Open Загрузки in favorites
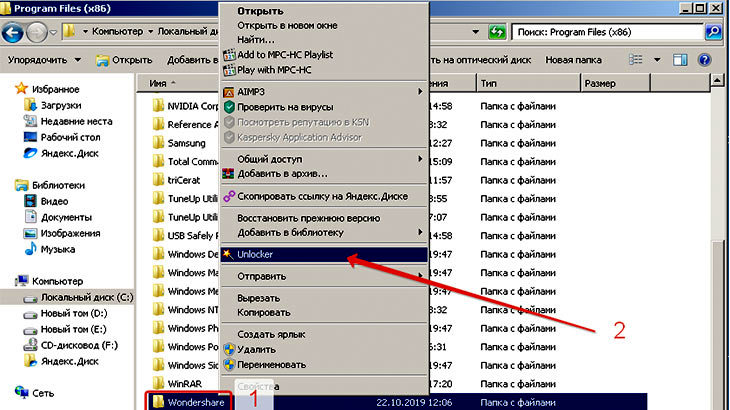The width and height of the screenshot is (730, 410). point(53,105)
